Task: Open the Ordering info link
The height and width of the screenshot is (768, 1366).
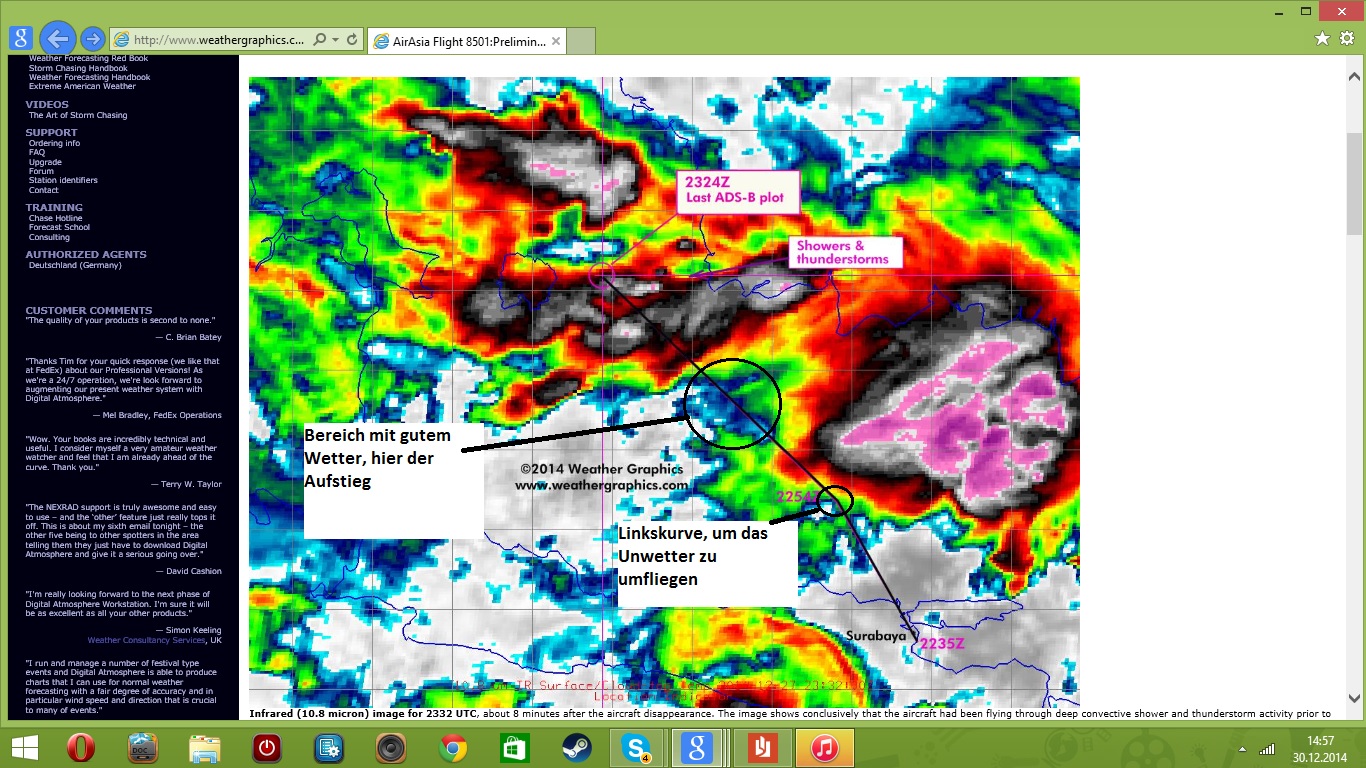Action: (54, 143)
